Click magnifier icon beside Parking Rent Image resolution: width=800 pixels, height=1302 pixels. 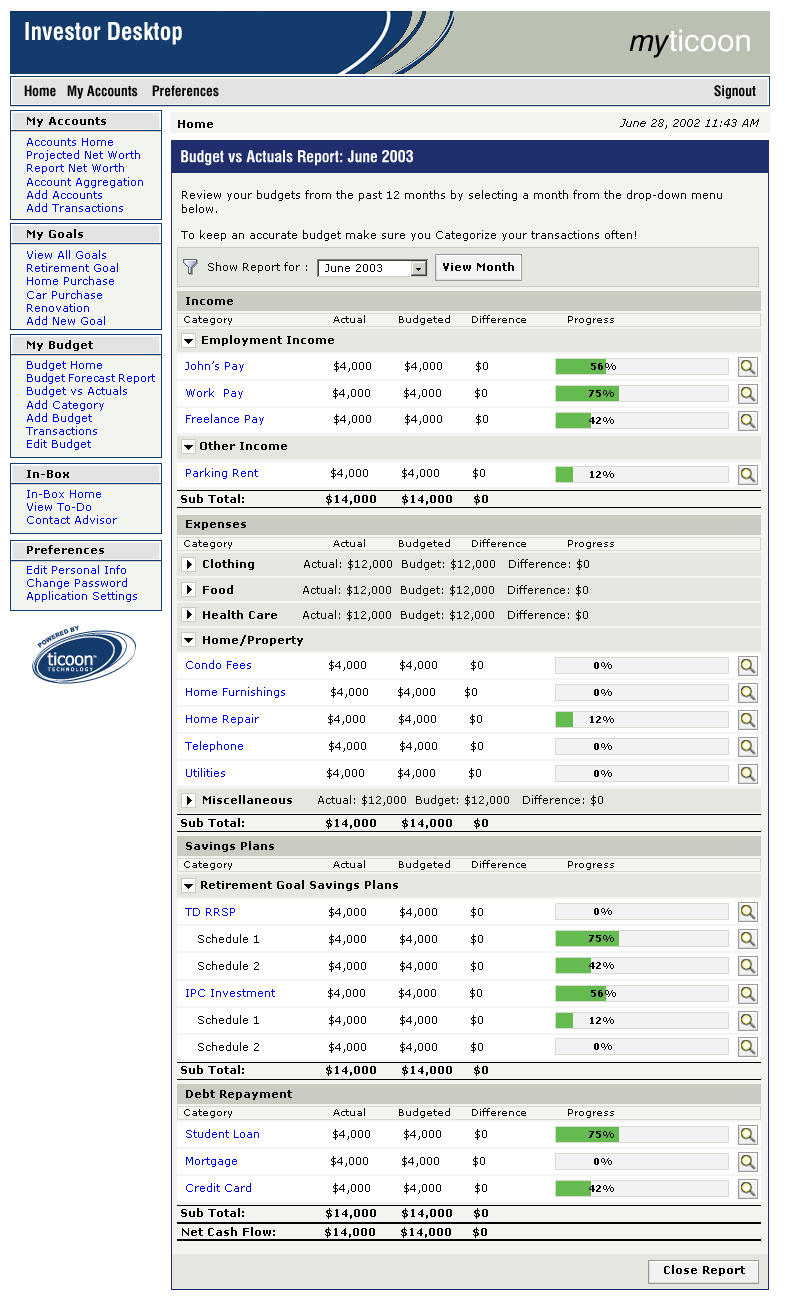(747, 475)
